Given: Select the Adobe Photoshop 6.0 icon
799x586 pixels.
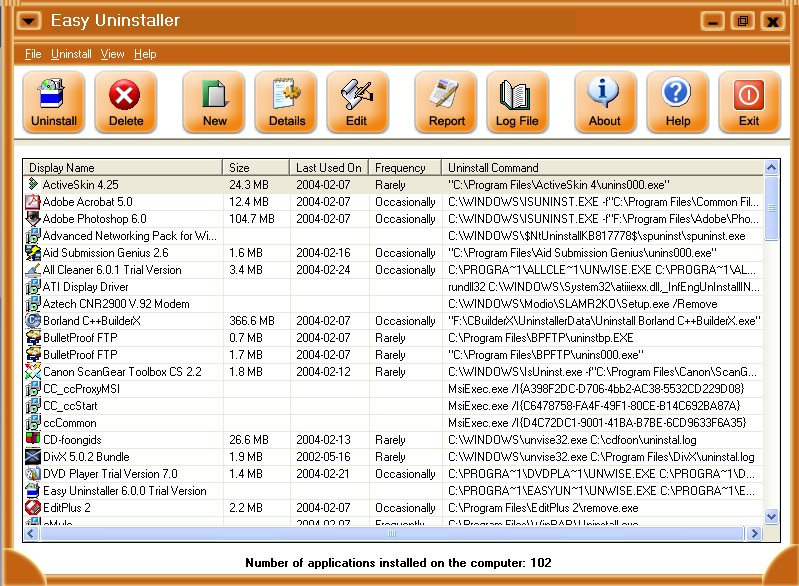Looking at the screenshot, I should [x=33, y=218].
